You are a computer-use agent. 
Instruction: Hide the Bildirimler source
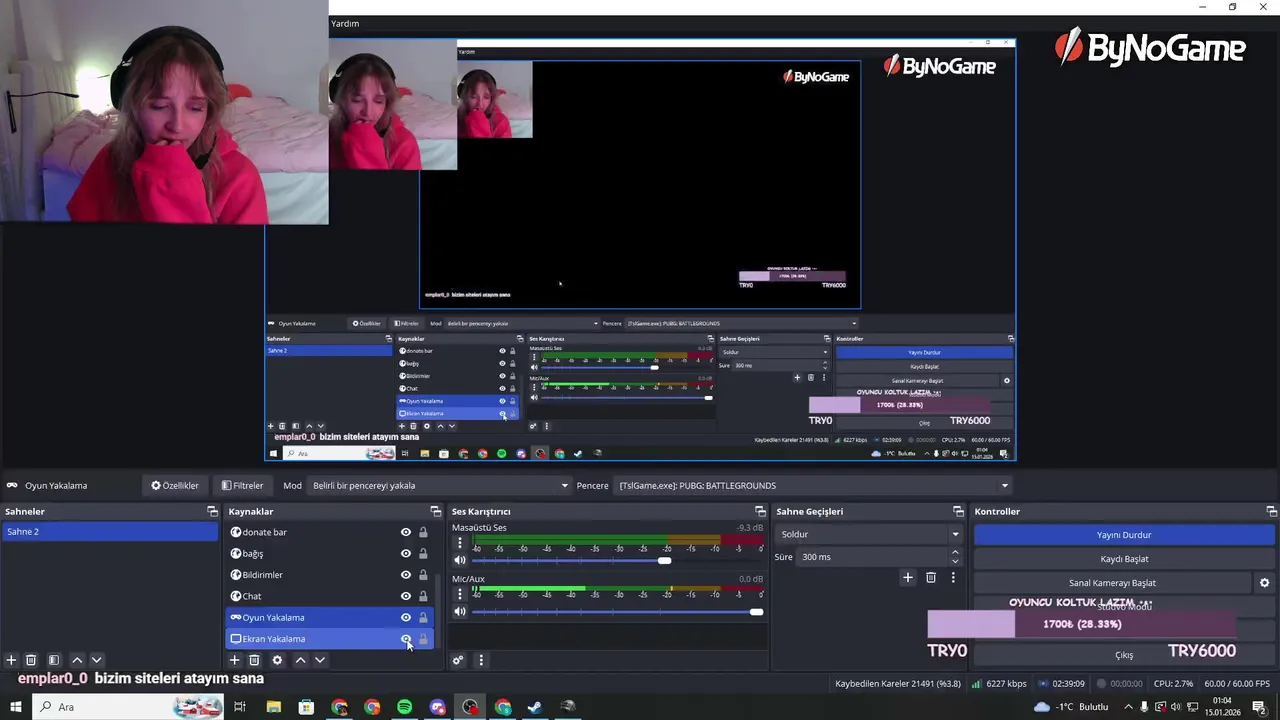pos(406,575)
